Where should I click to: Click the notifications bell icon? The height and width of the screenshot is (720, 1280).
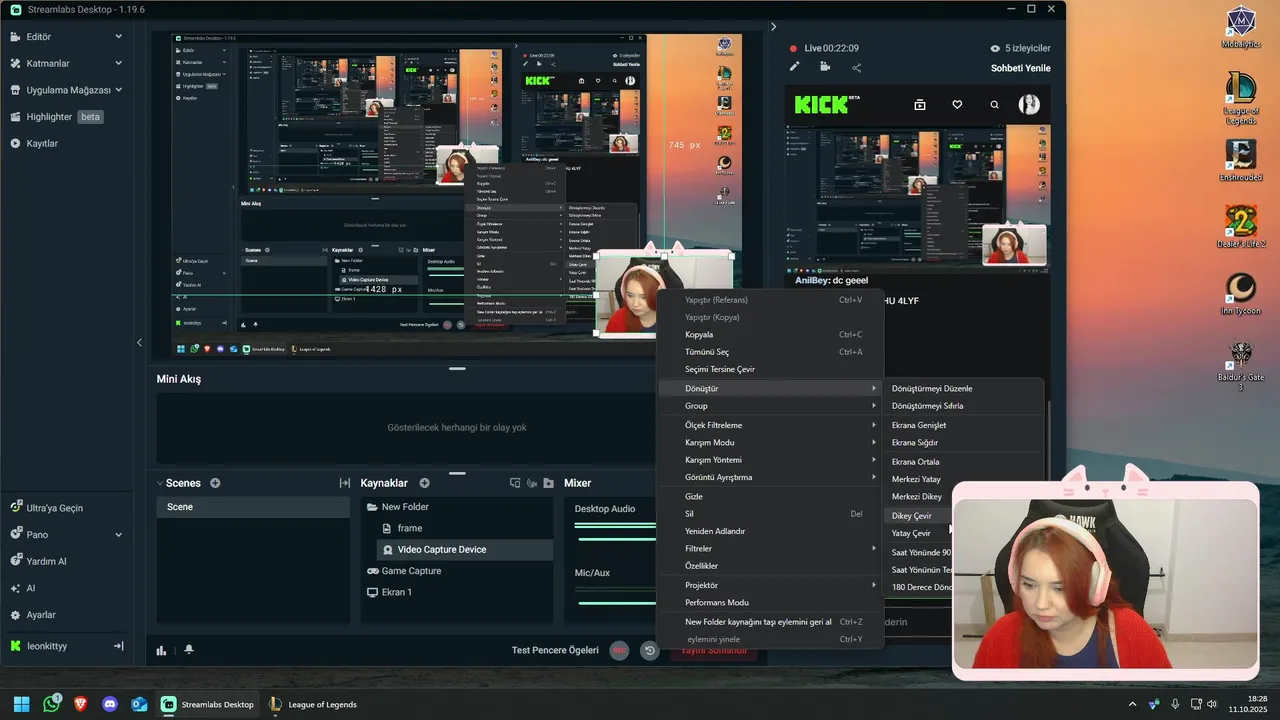point(189,650)
